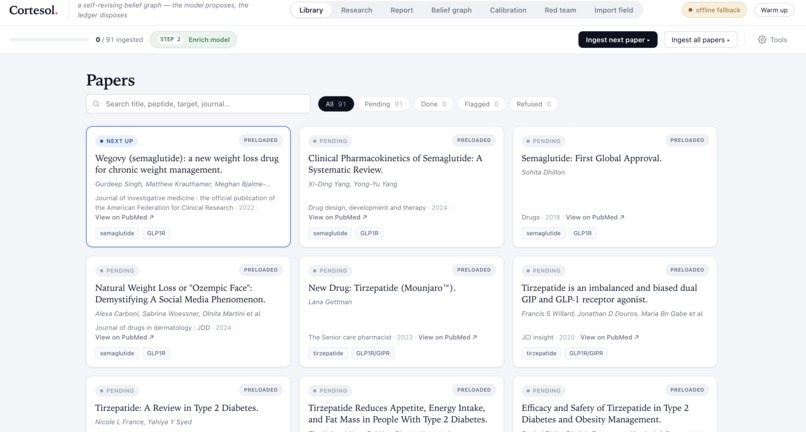Click the Warm up button
Screen dimensions: 806x432
(774, 10)
